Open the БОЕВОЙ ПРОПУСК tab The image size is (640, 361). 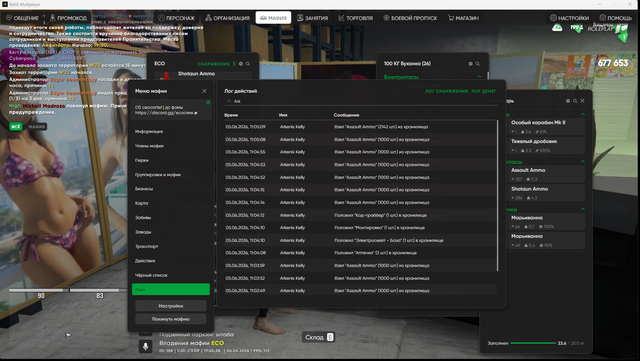click(x=410, y=18)
